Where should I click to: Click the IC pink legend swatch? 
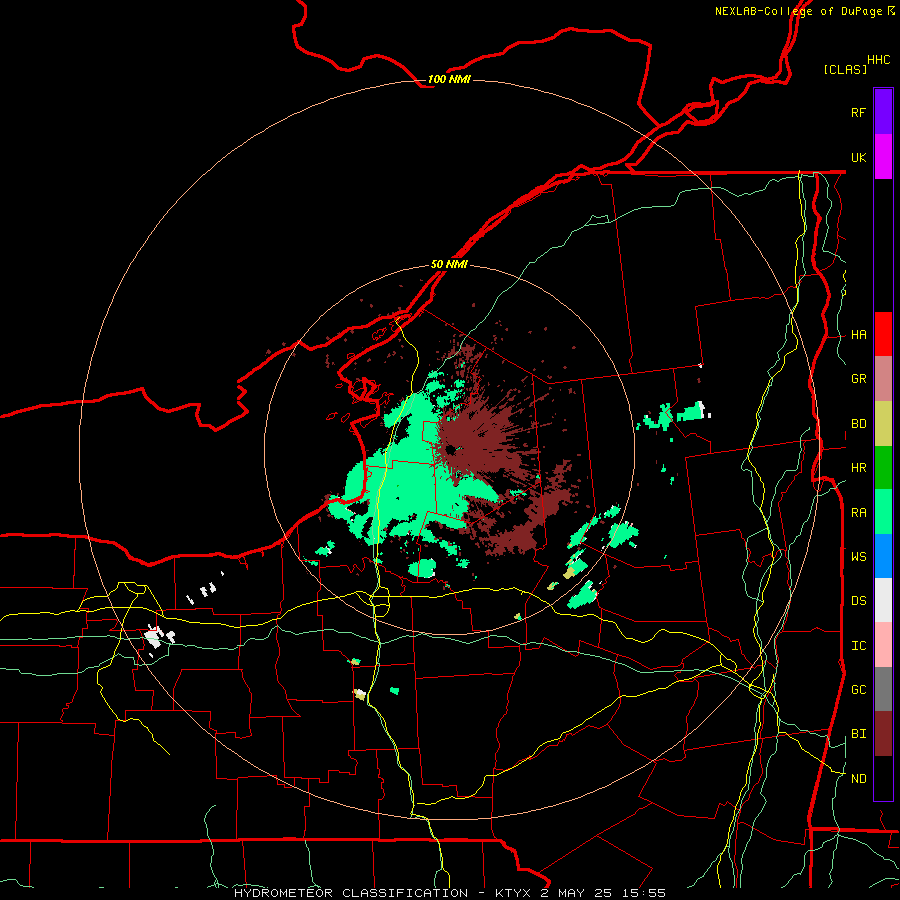click(x=883, y=645)
